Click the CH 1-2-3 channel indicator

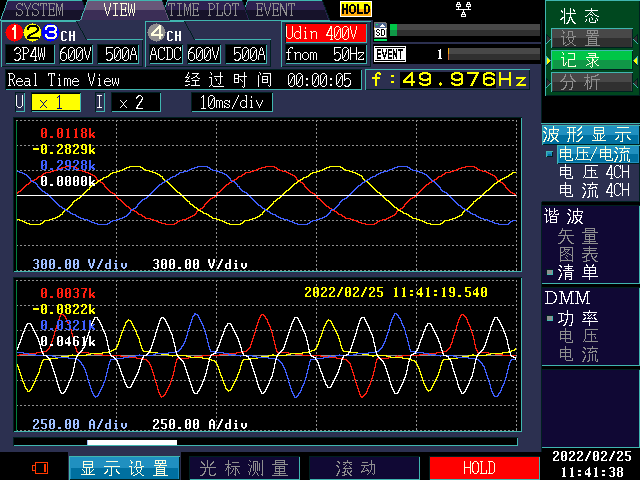(40, 33)
